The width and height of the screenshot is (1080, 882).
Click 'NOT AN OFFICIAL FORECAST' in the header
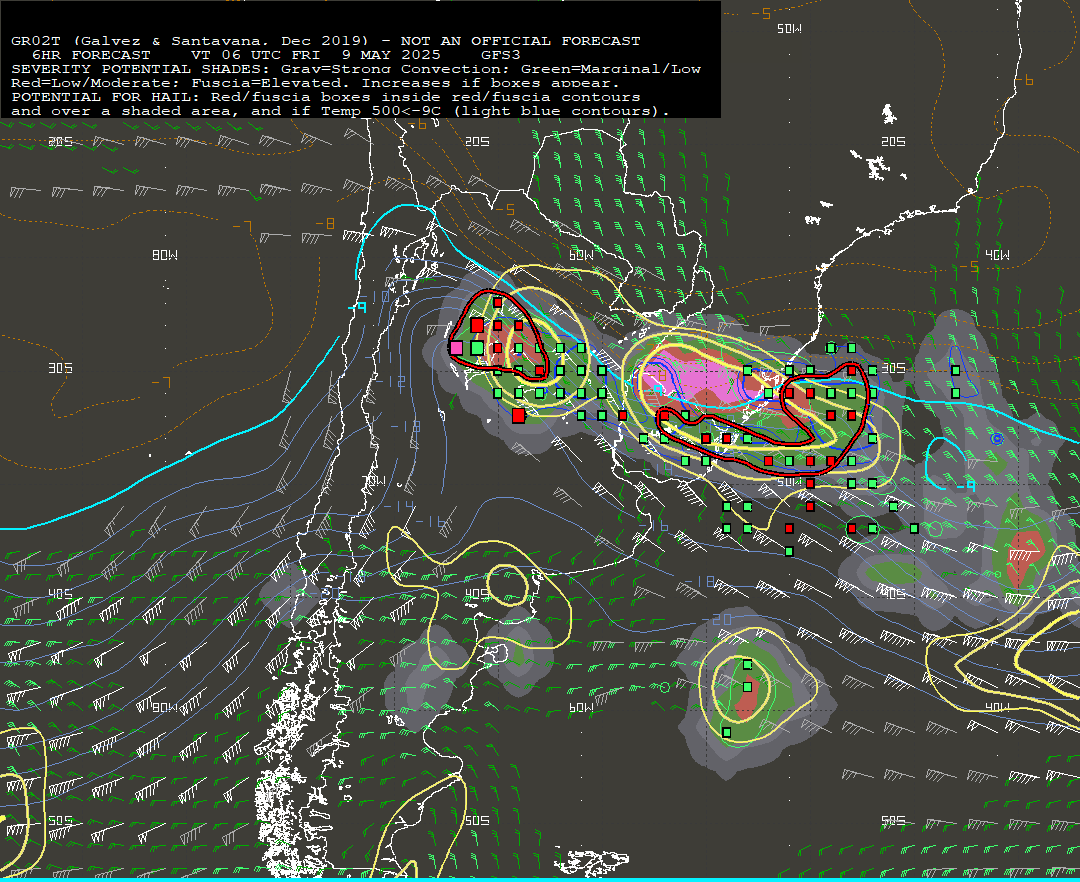[x=521, y=41]
